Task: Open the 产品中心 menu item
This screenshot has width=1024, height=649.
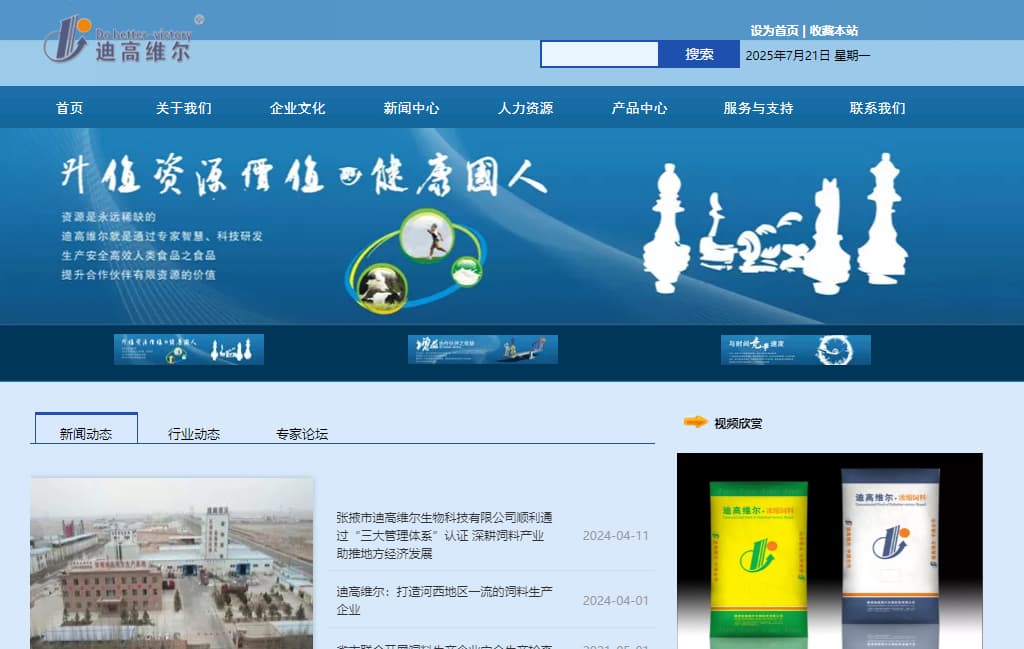Action: [639, 108]
